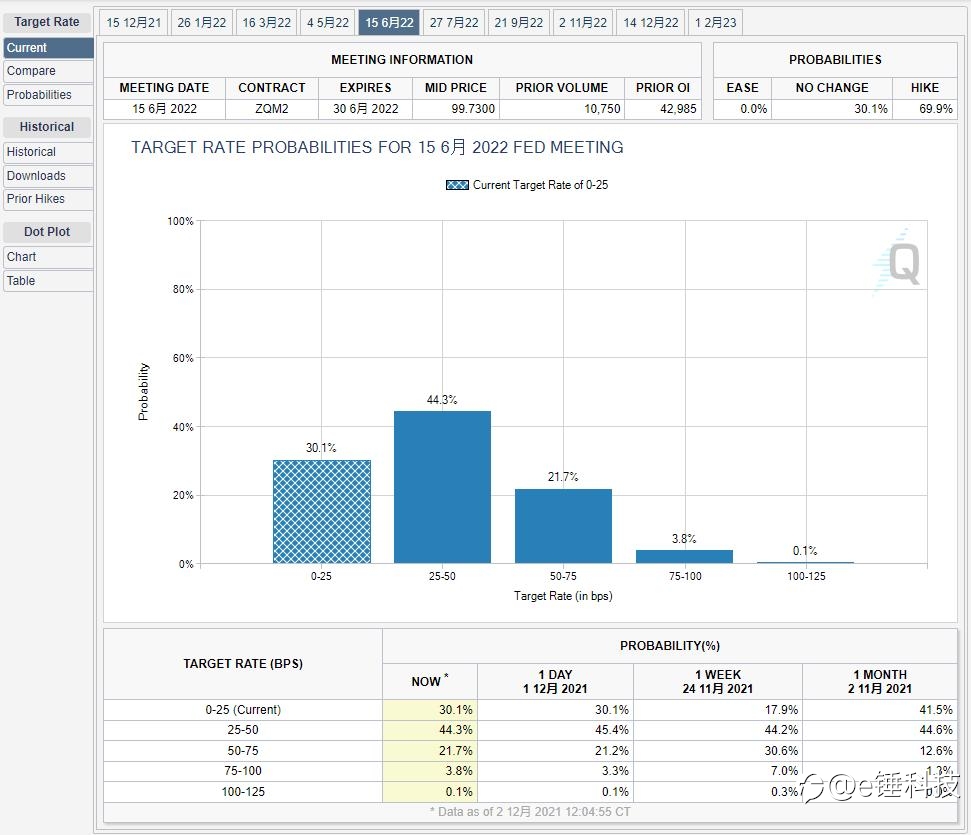This screenshot has width=971, height=835.
Task: Open the 16 3月22 meeting tab
Action: (266, 23)
